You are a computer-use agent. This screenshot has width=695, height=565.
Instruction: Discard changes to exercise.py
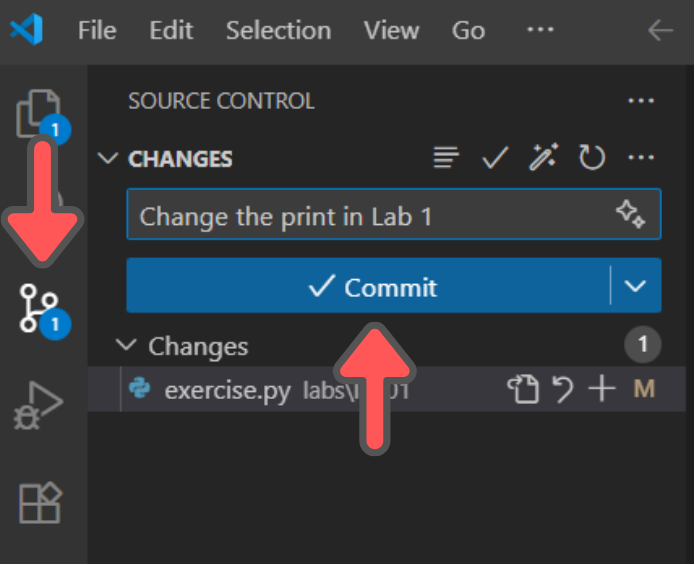(x=563, y=389)
